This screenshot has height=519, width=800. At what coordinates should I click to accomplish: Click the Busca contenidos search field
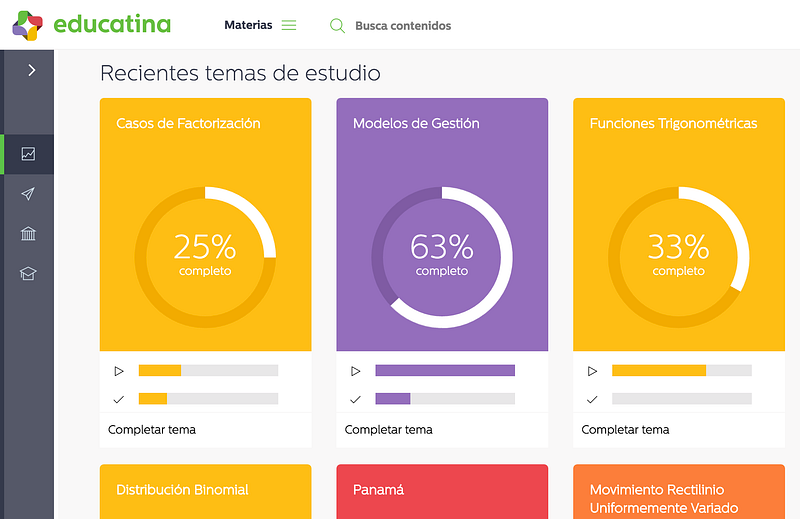coord(403,26)
